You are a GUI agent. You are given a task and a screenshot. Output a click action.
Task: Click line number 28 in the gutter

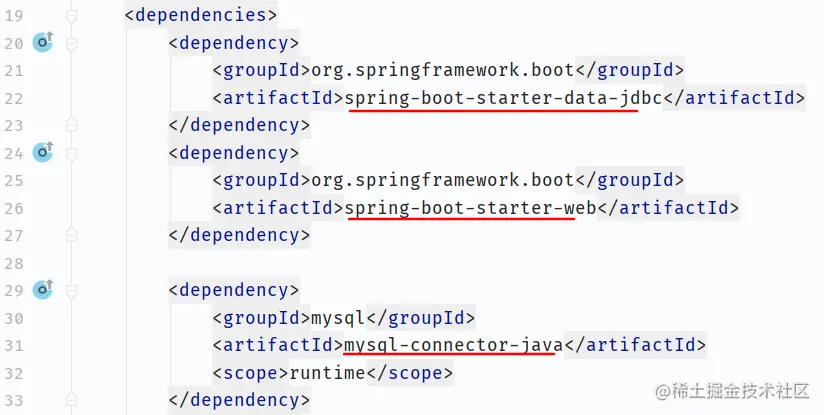pyautogui.click(x=13, y=264)
